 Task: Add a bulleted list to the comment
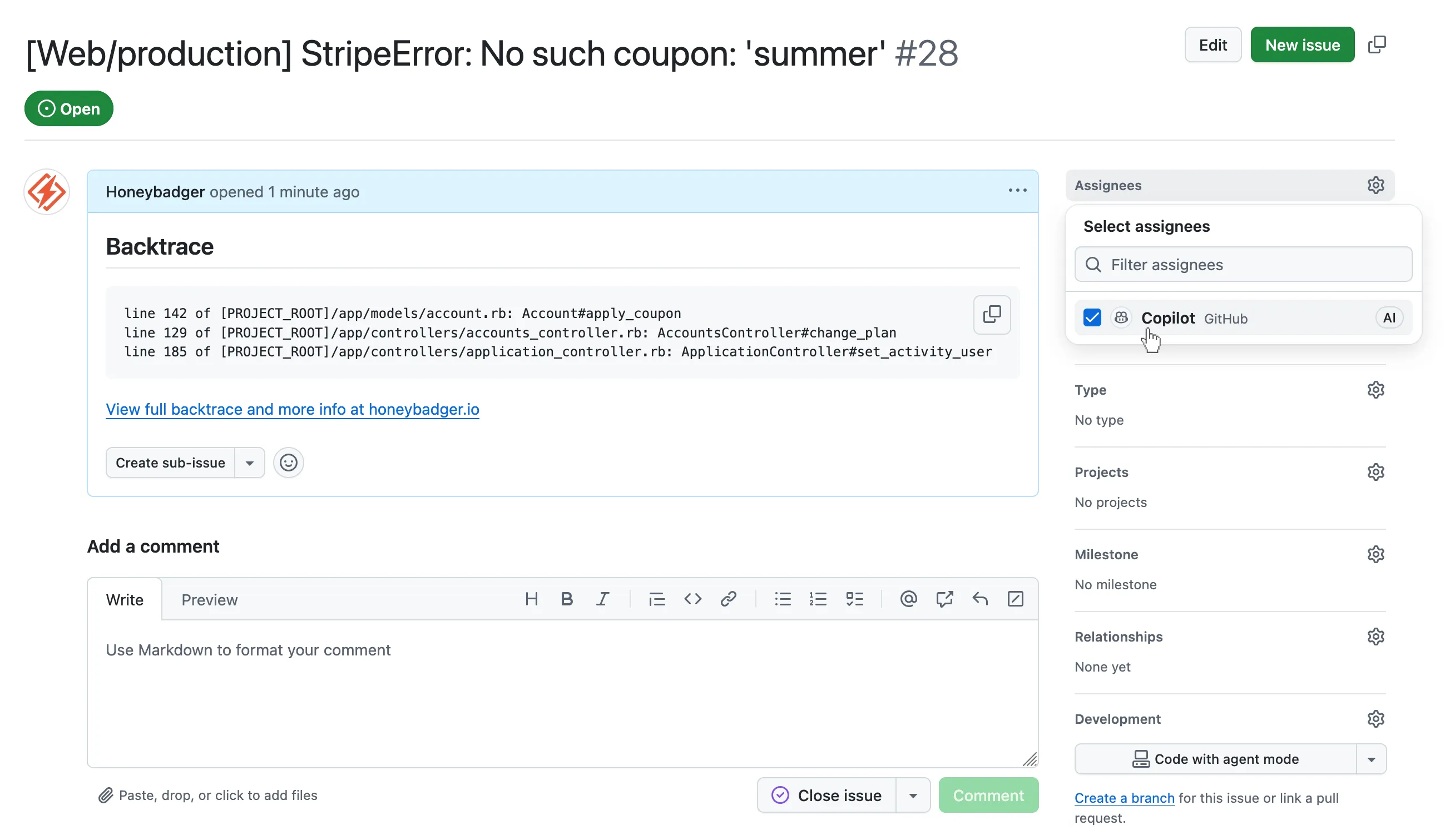783,599
